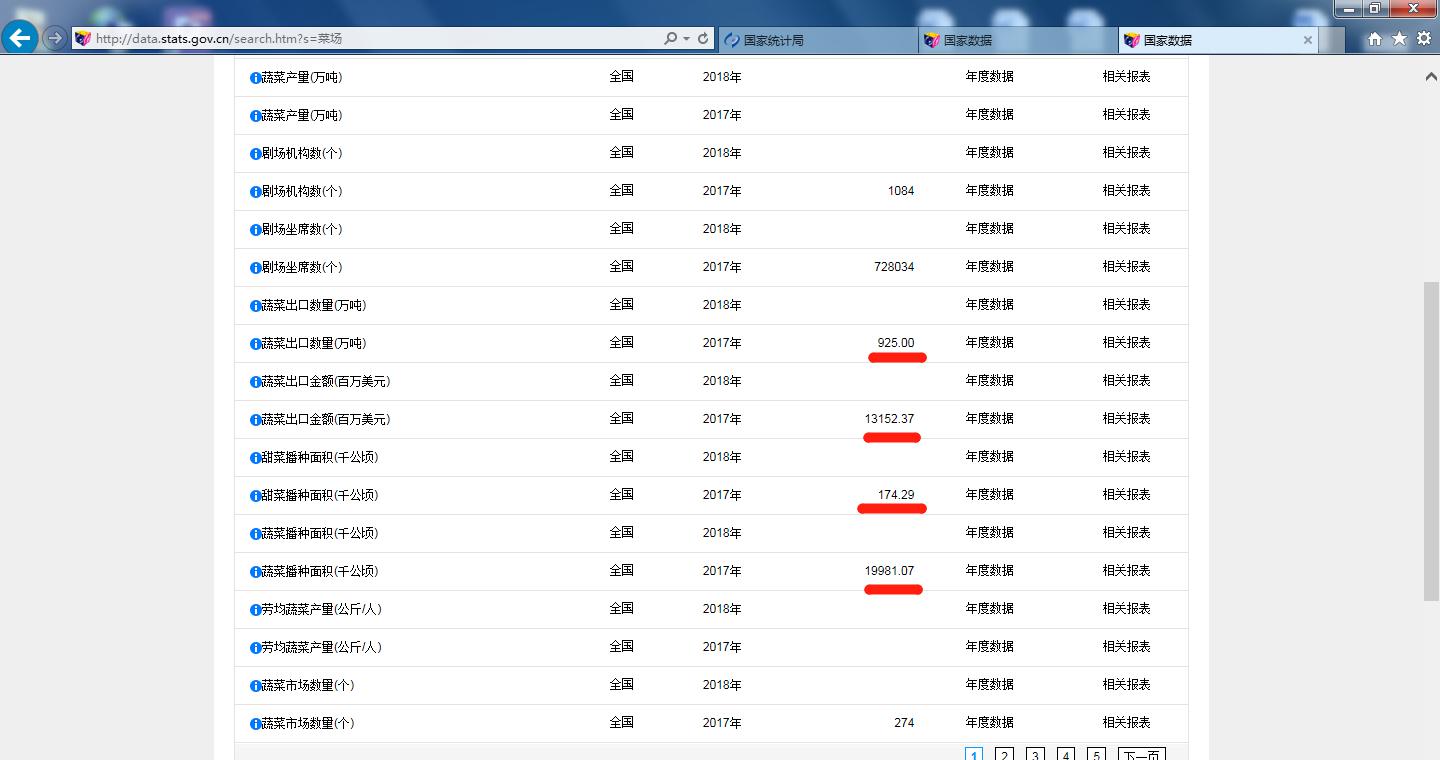This screenshot has height=760, width=1440.
Task: Close the active 国家数据 tab
Action: pyautogui.click(x=1307, y=40)
